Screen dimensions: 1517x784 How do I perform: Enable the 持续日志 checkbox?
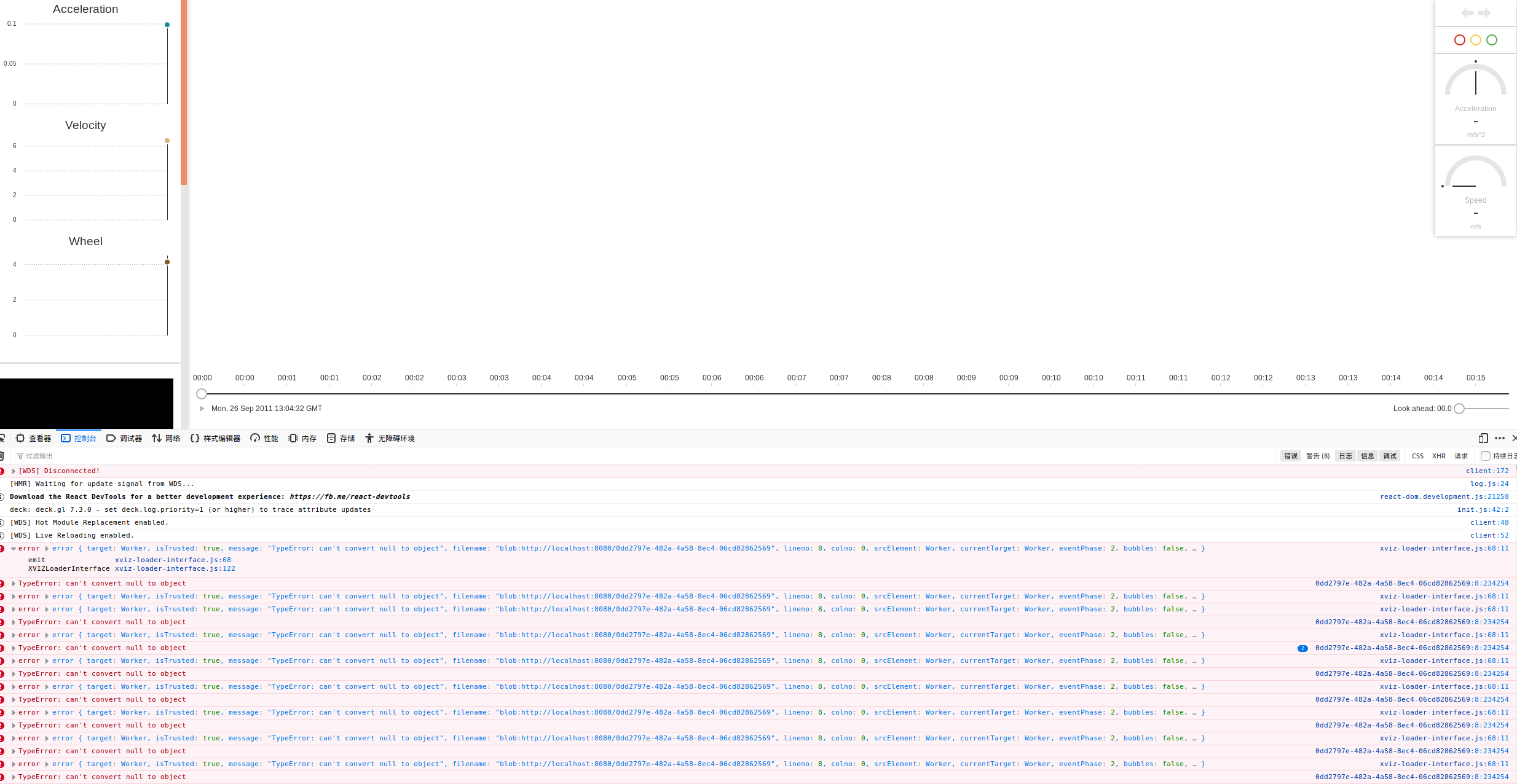click(1486, 455)
